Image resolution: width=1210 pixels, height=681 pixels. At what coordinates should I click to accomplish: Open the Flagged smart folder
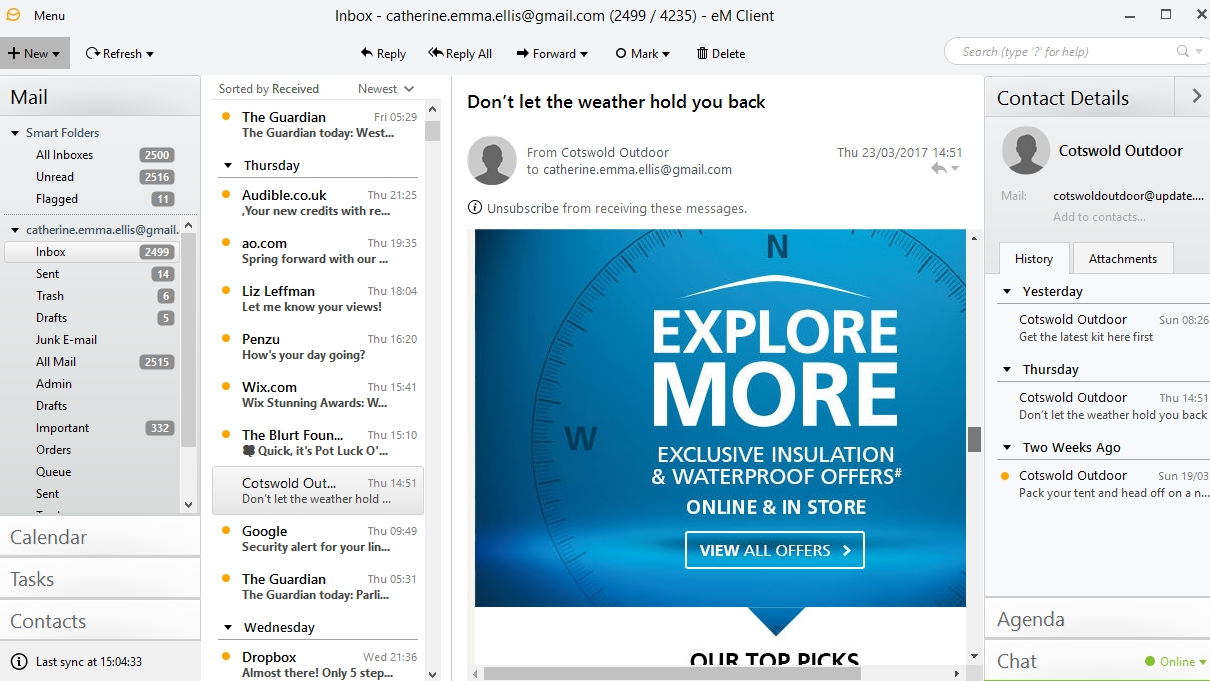tap(57, 199)
